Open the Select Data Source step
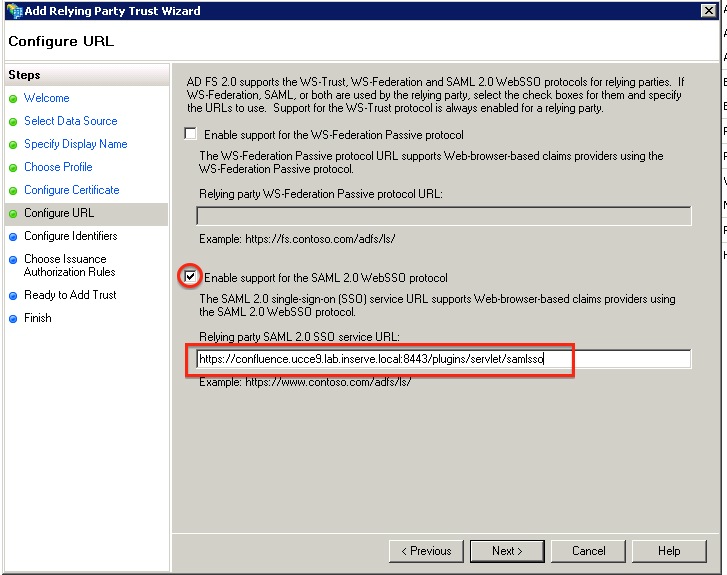 [70, 121]
